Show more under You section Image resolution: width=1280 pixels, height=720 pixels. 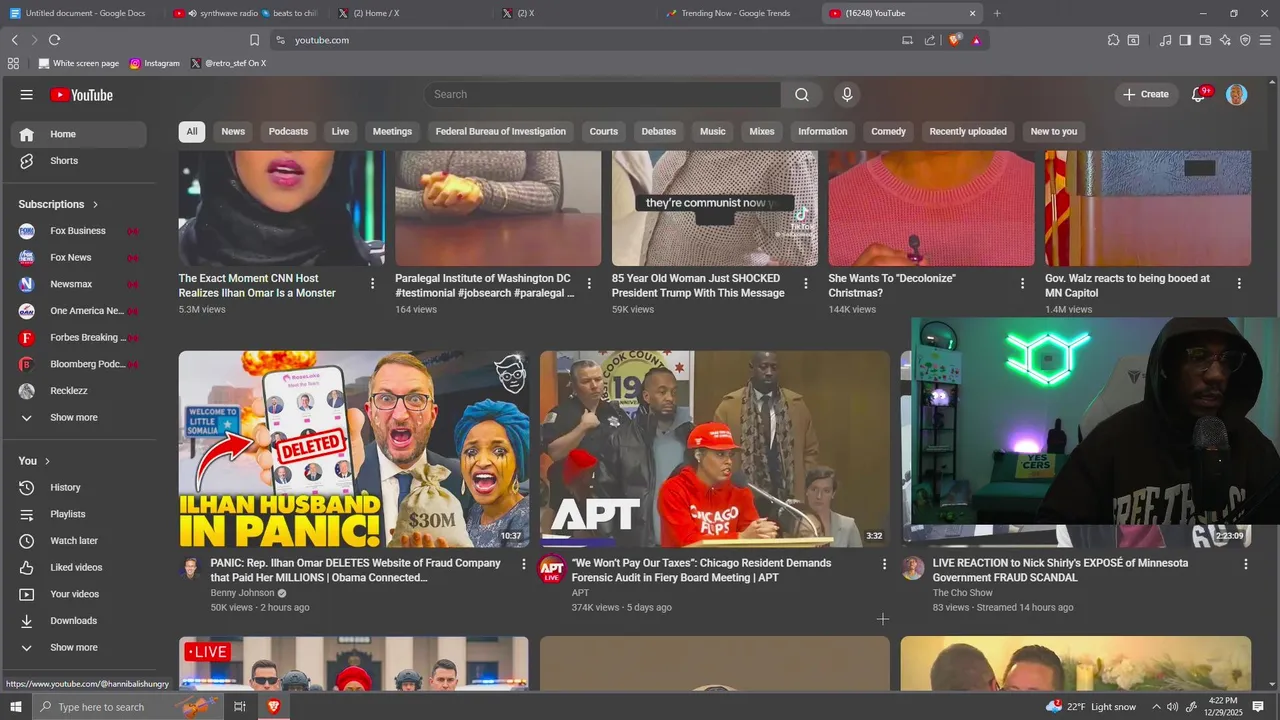(x=78, y=648)
